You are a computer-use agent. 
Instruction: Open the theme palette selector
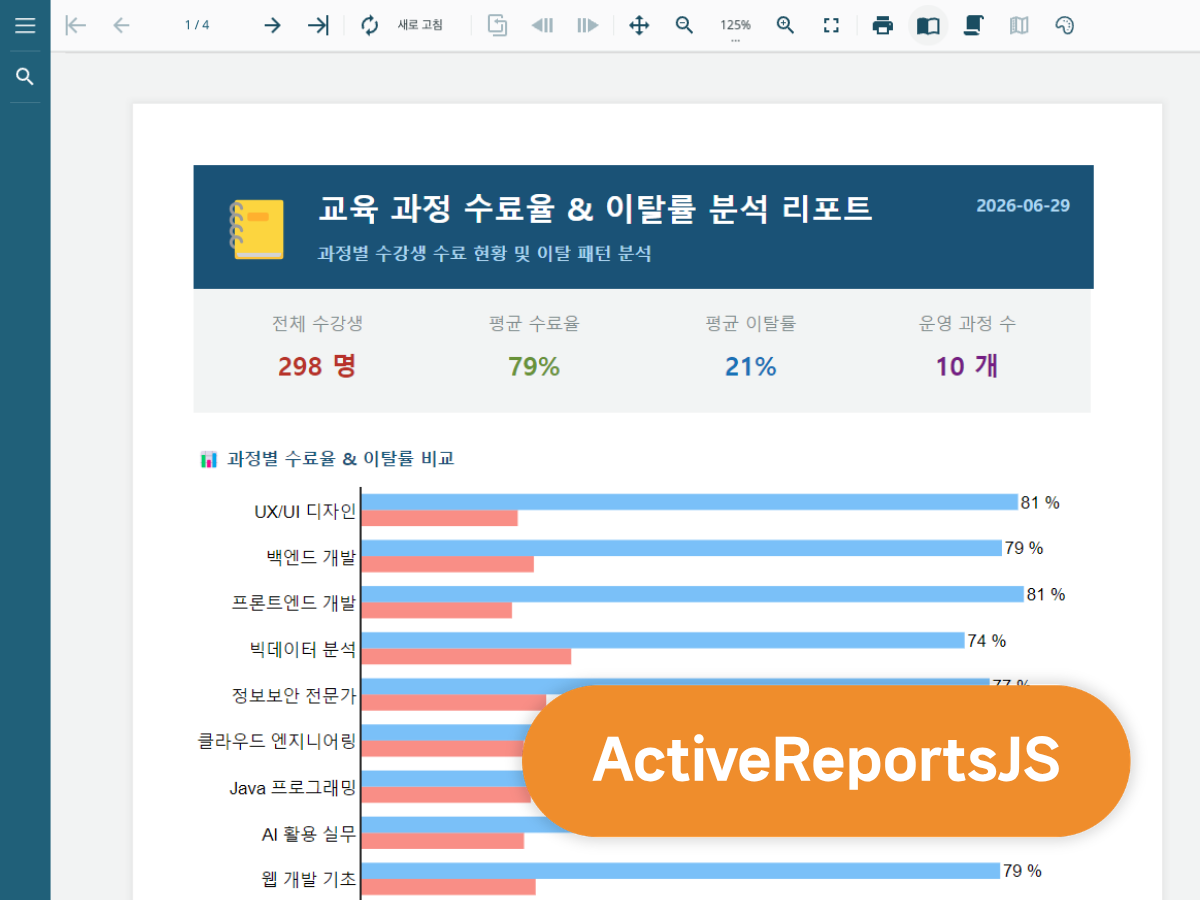click(x=1065, y=25)
